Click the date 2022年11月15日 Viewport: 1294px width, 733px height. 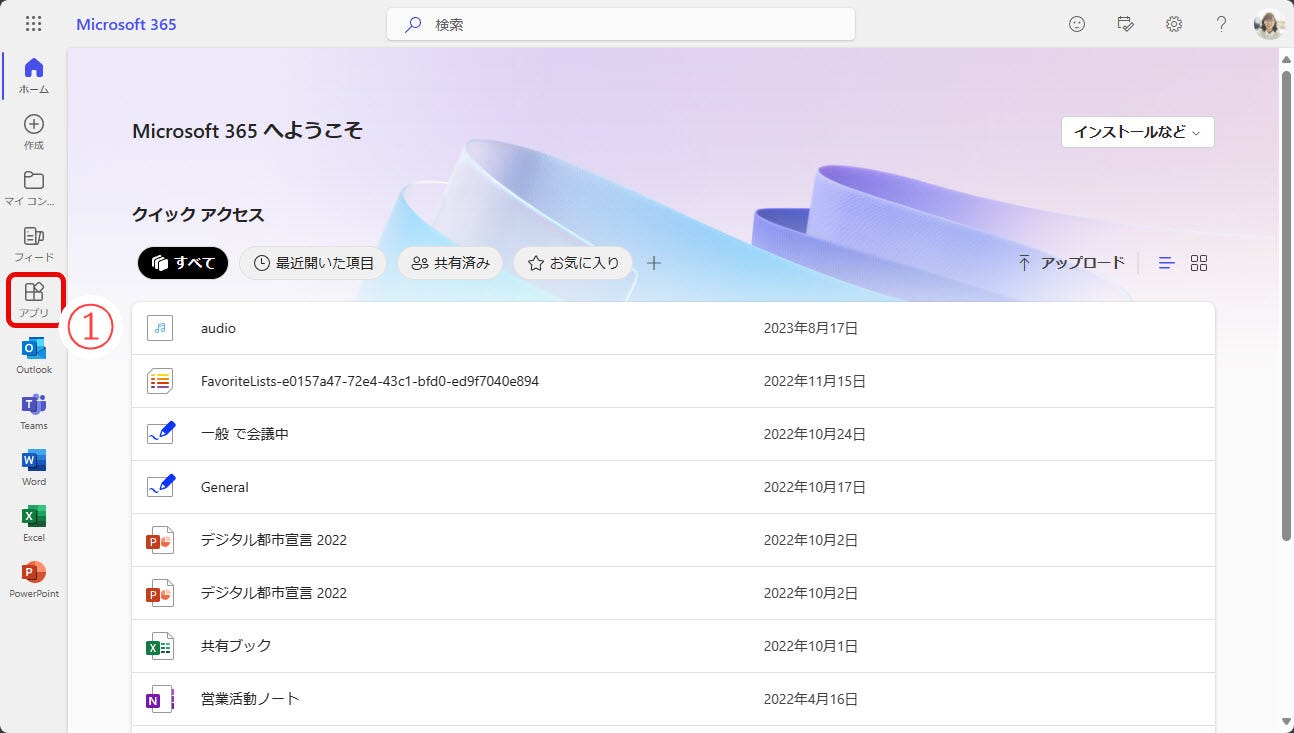[x=815, y=381]
